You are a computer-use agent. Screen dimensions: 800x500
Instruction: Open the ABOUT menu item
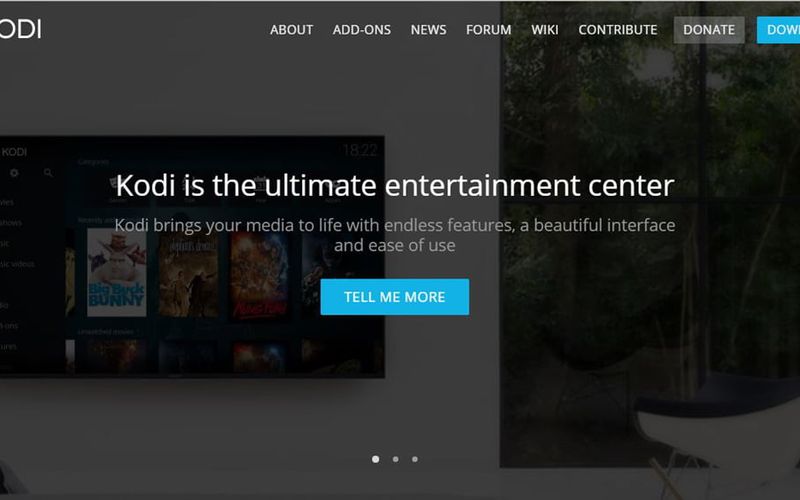coord(291,30)
